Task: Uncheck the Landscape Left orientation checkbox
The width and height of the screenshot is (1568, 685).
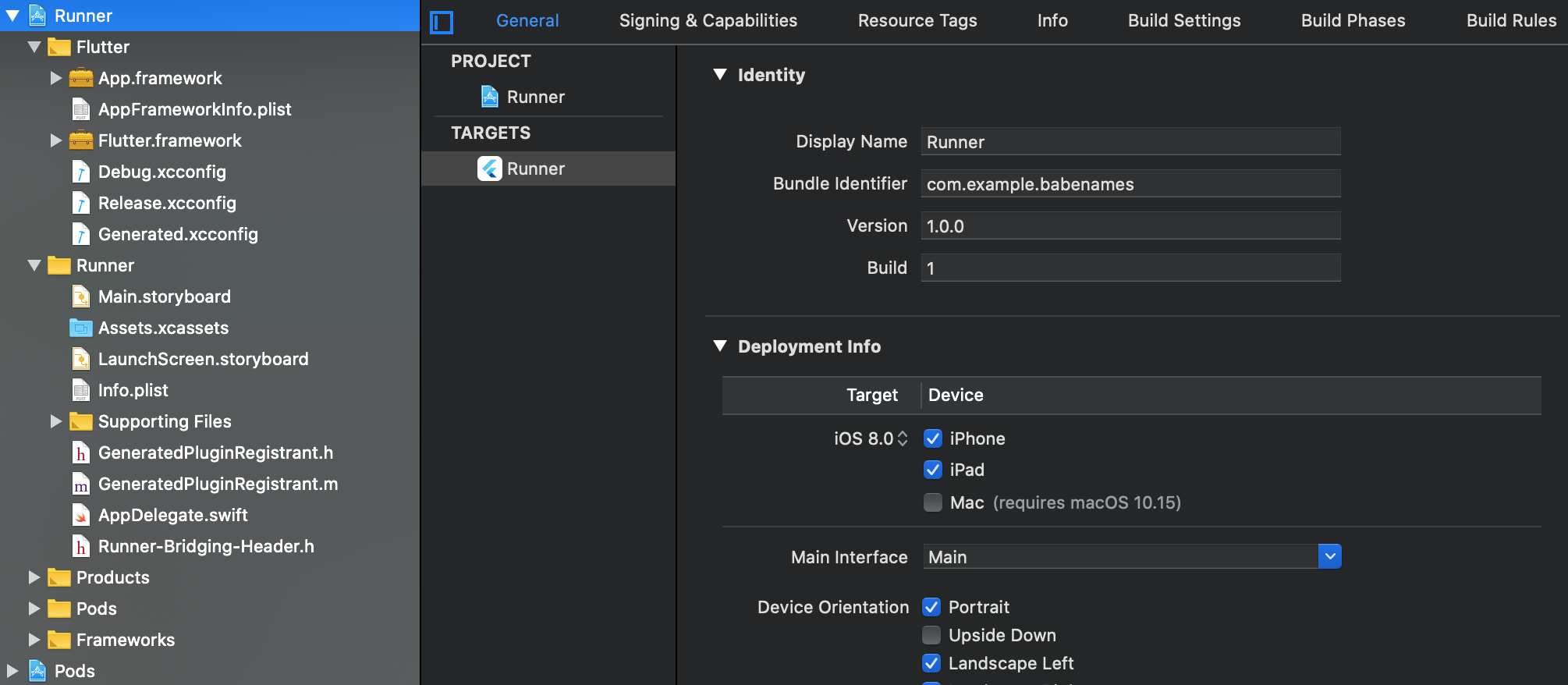Action: 931,663
